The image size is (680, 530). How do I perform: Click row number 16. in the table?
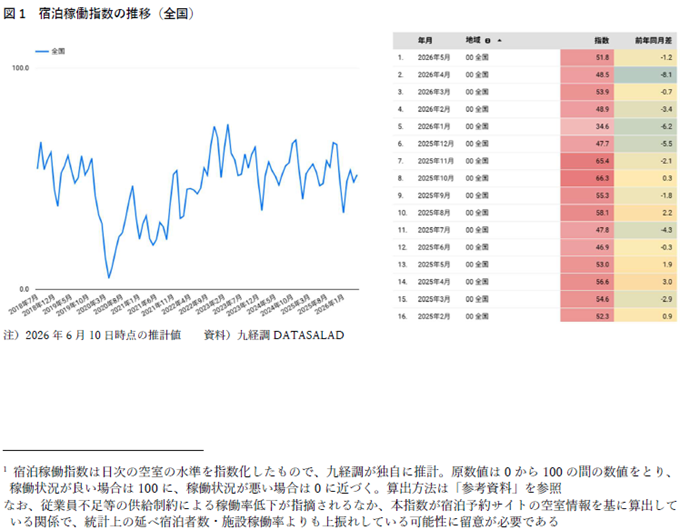coord(402,316)
